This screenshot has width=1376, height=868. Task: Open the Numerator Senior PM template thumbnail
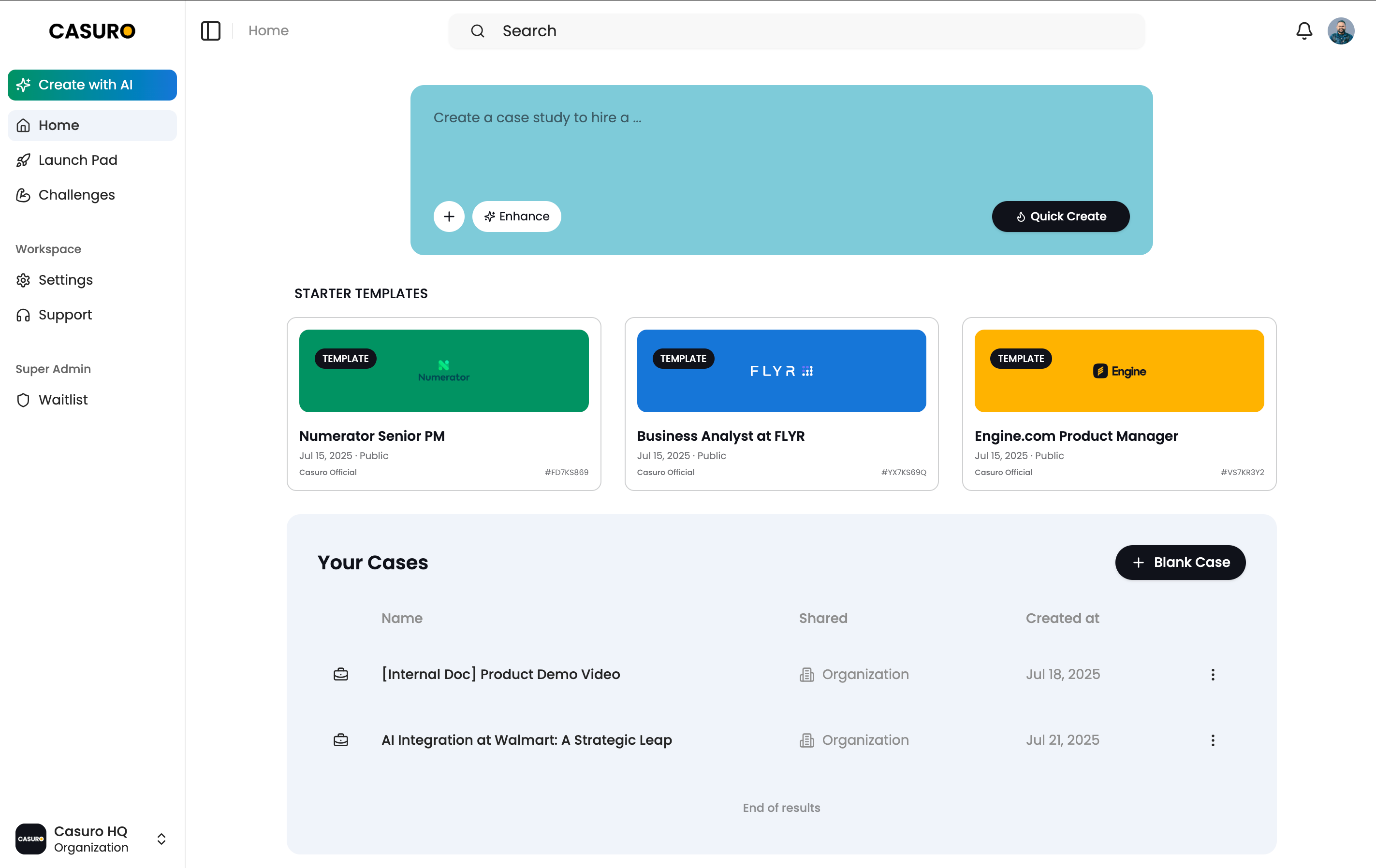(443, 371)
